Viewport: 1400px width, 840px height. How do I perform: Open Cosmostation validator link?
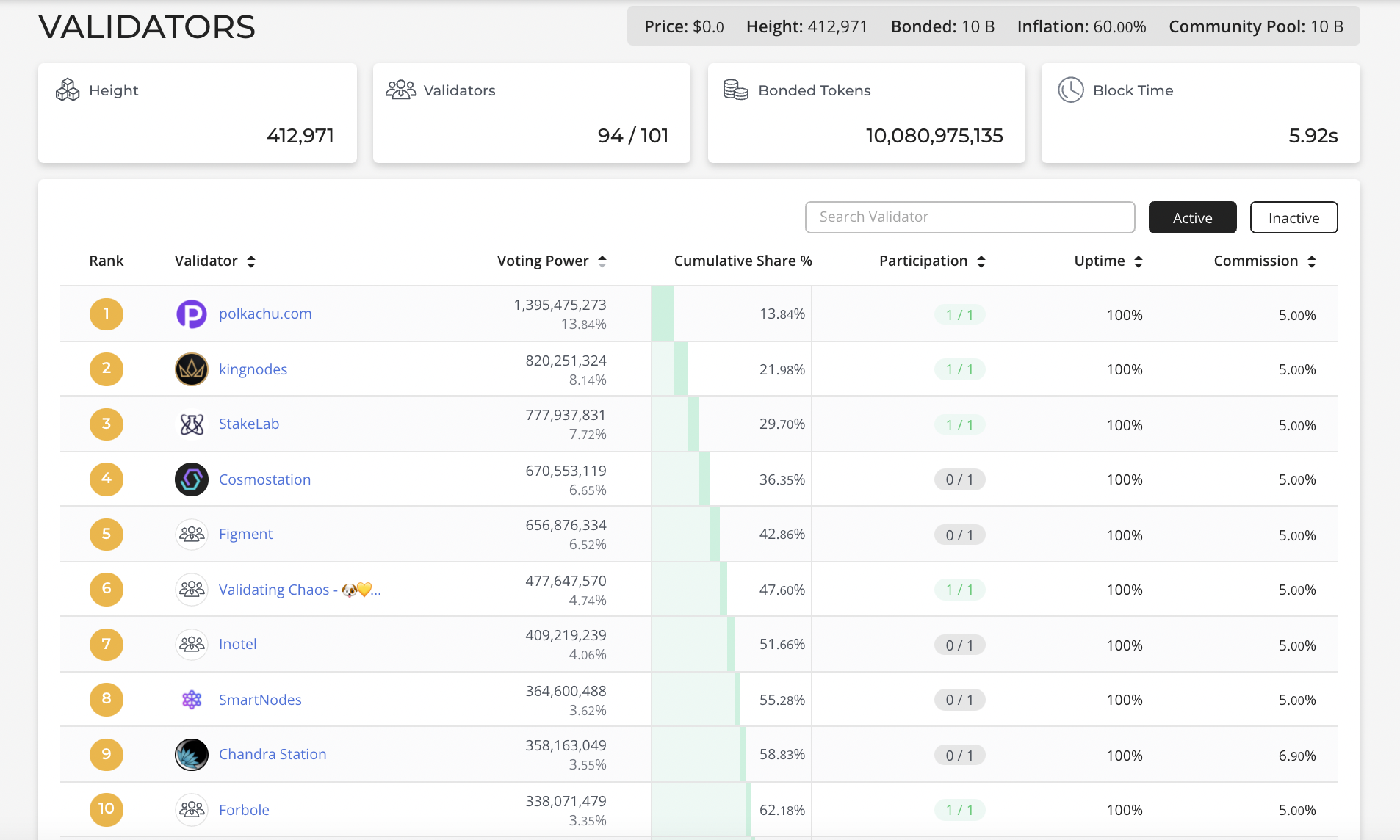tap(264, 479)
